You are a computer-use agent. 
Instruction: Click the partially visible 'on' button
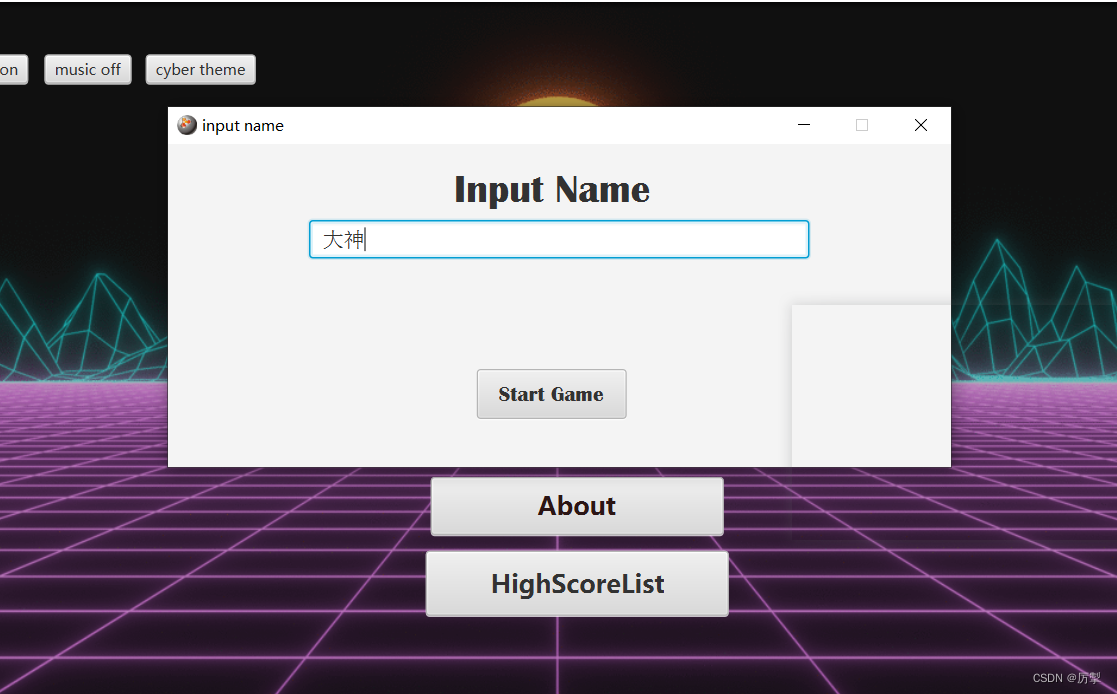point(12,70)
